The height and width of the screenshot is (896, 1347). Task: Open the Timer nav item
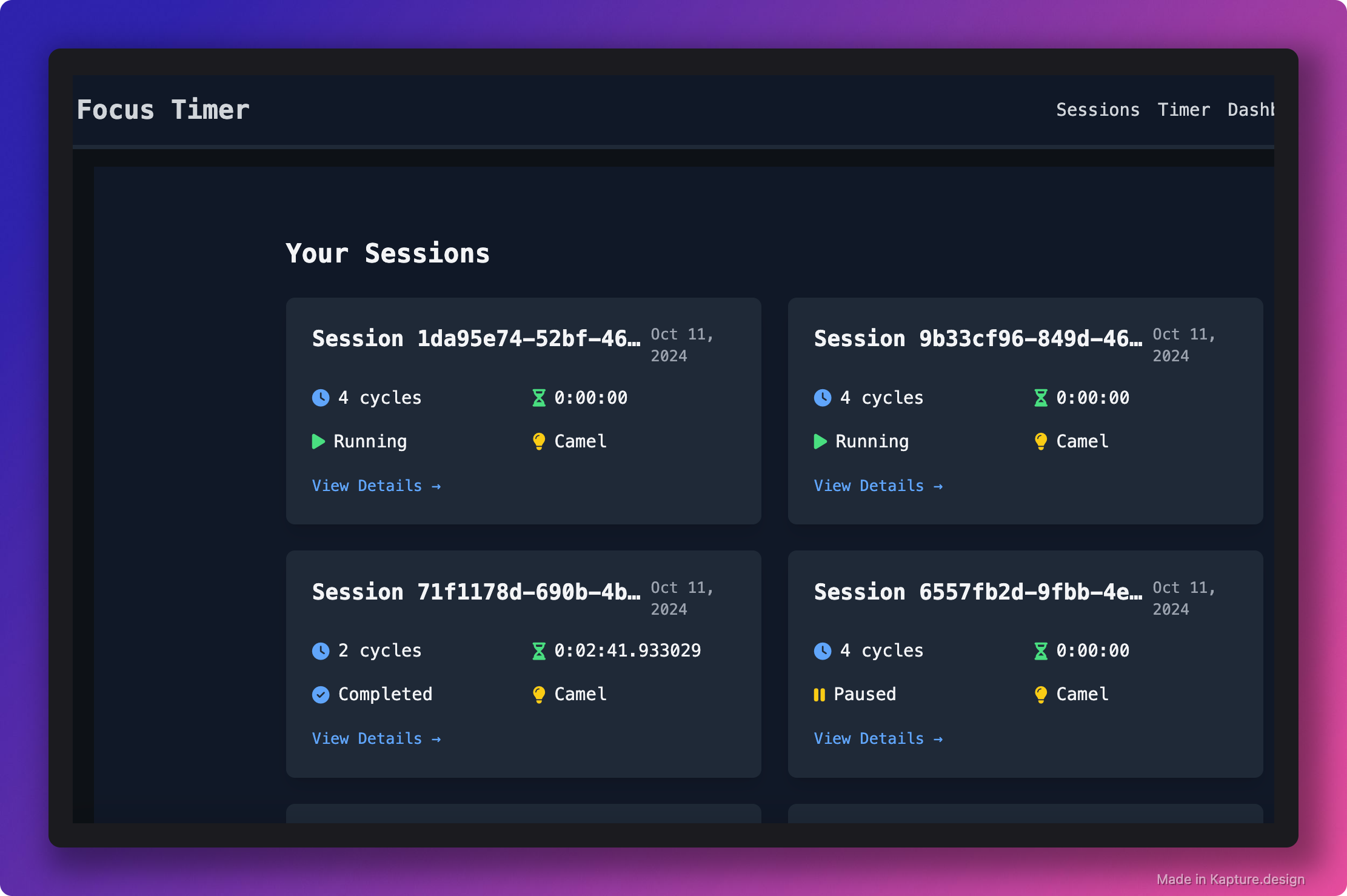(x=1183, y=110)
